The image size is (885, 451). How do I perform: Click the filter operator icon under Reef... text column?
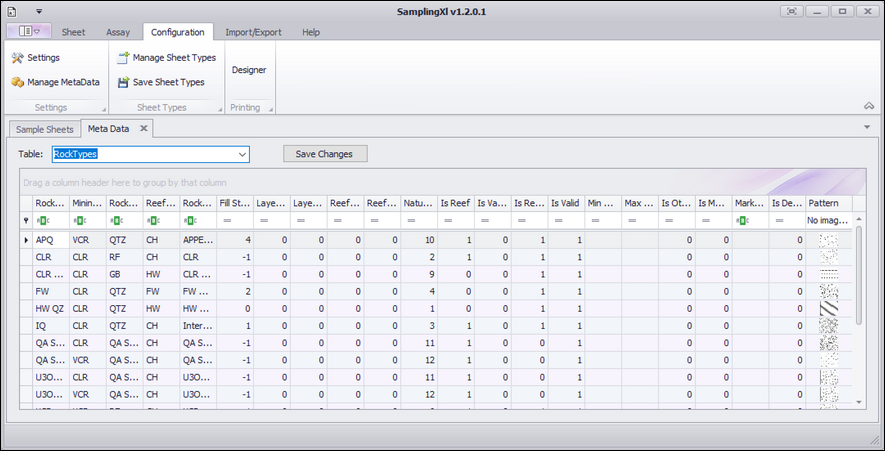tap(152, 221)
